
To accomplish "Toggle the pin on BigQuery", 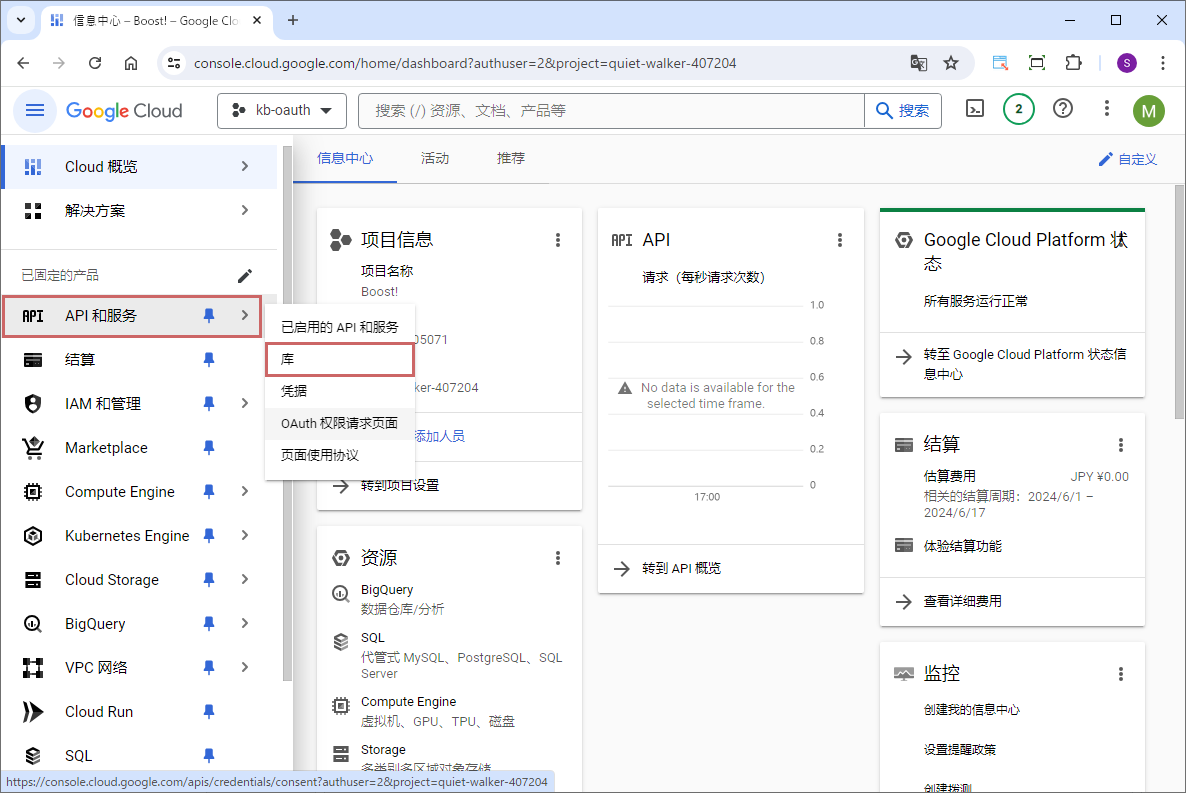I will (x=209, y=624).
